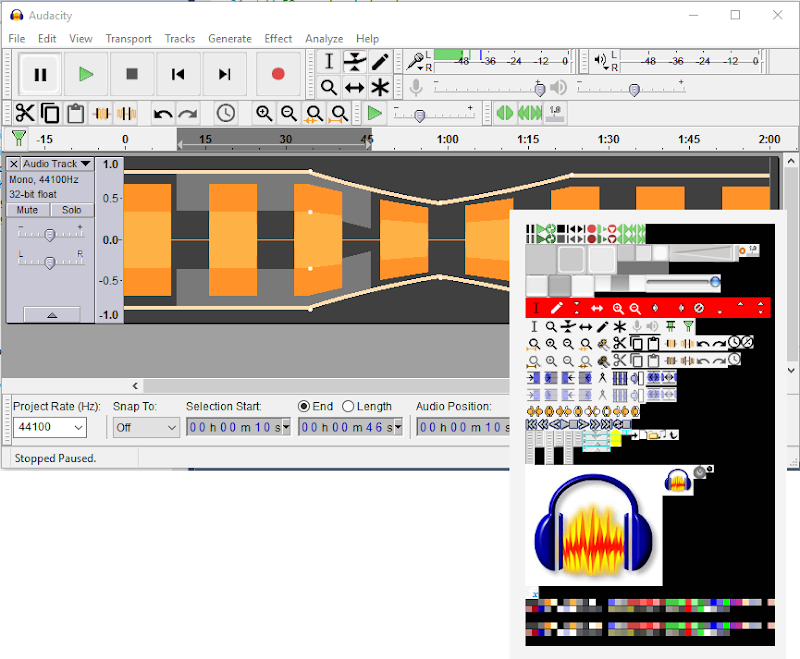Screen dimensions: 800x659
Task: Click the four green arrows seek icon
Action: [x=530, y=113]
